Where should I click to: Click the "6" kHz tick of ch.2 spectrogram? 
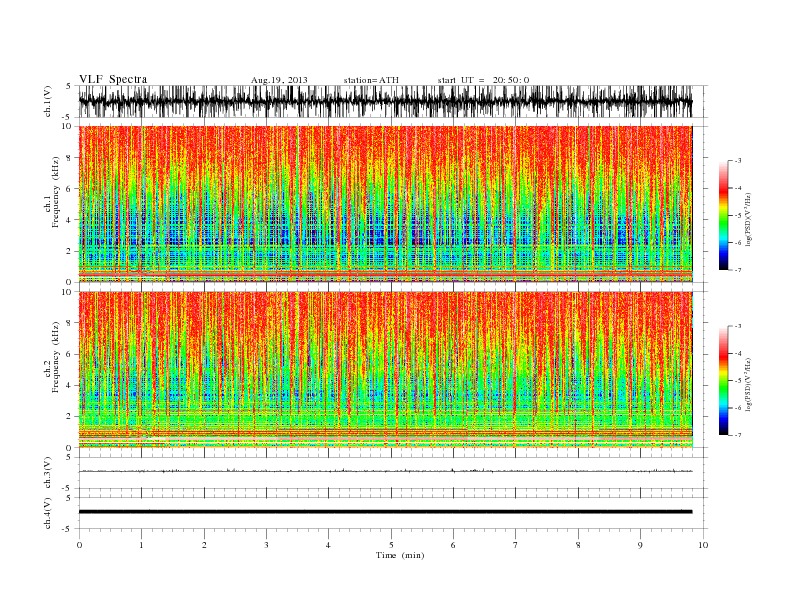click(69, 354)
